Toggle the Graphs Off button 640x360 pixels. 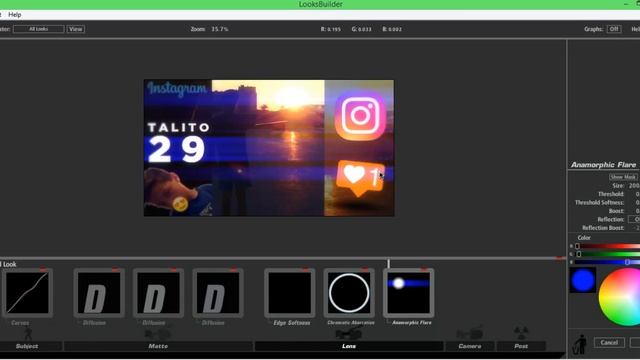pos(614,29)
